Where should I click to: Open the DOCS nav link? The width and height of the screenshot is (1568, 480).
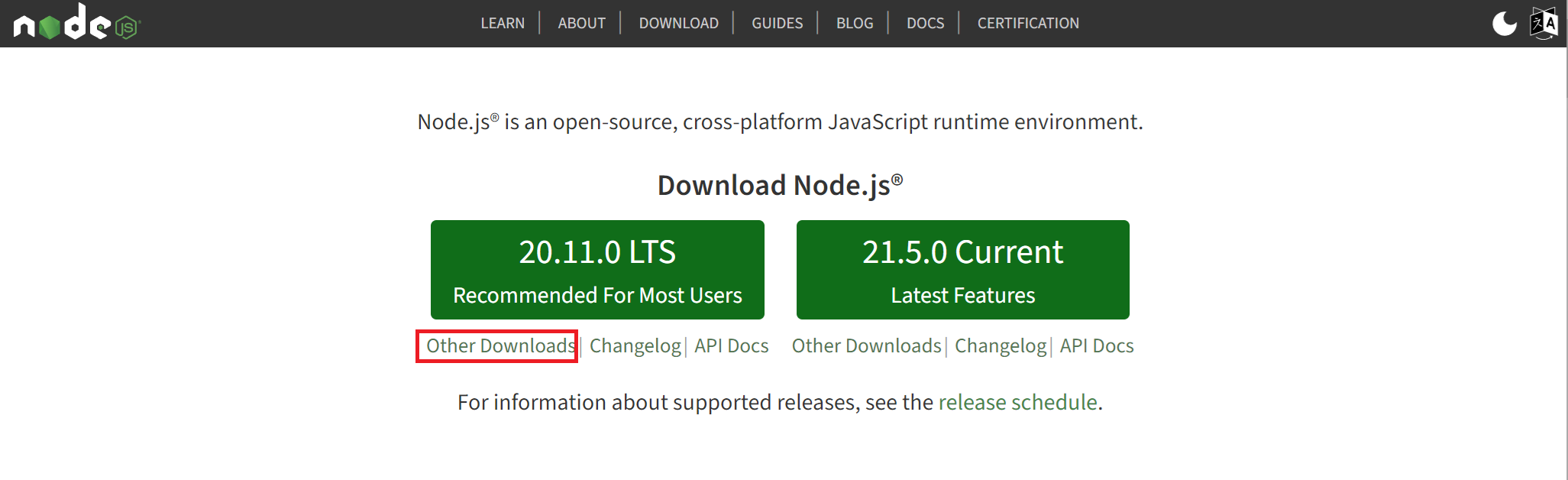click(925, 23)
